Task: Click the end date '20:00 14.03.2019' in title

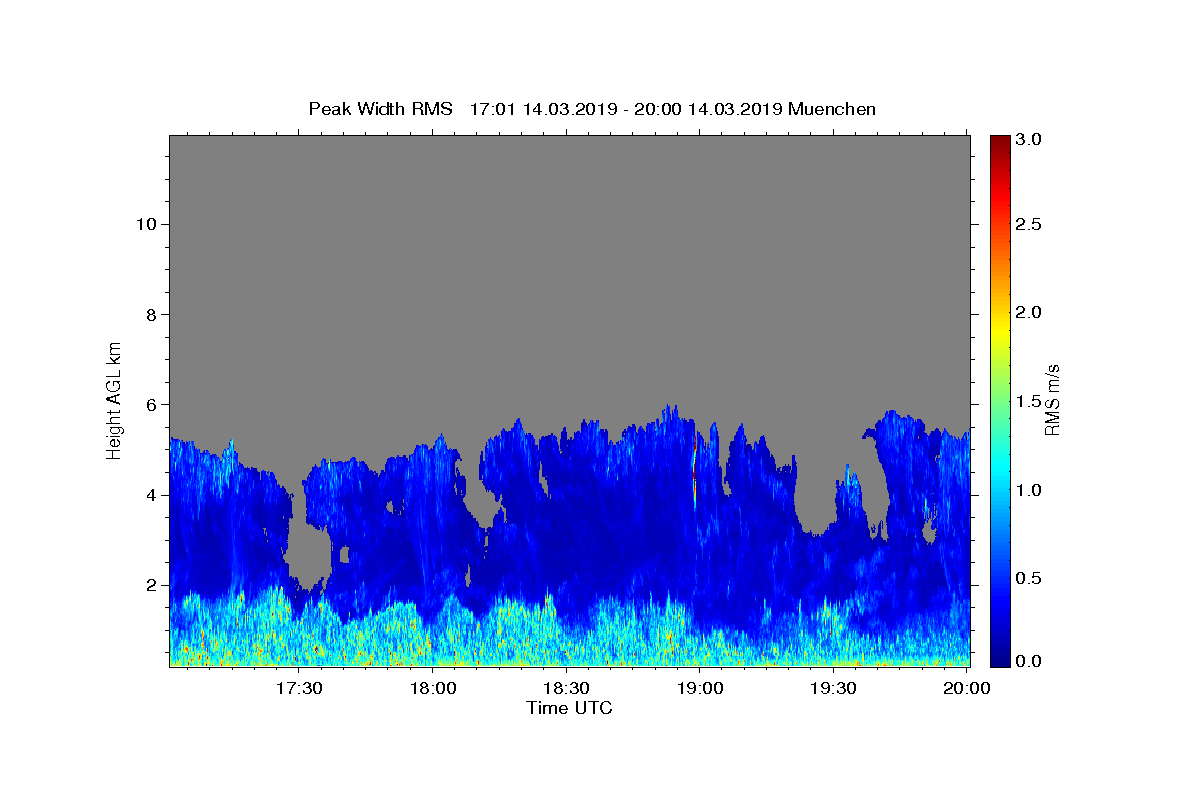Action: (x=707, y=109)
